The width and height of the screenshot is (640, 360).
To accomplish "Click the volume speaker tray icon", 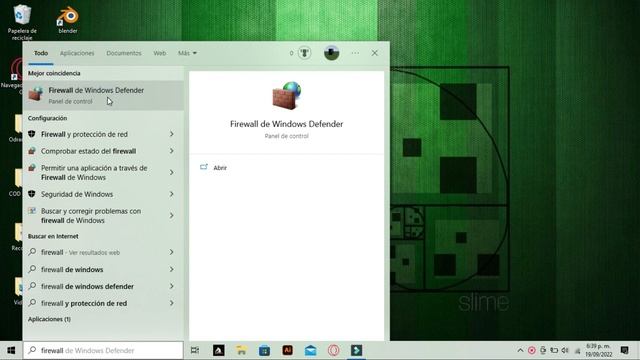I will tap(565, 350).
